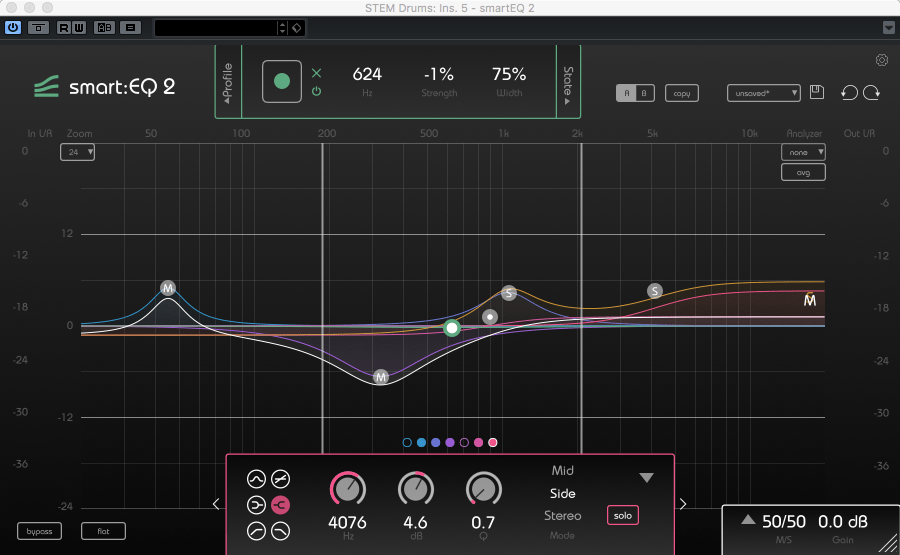This screenshot has height=555, width=900.
Task: Step through presets with the up/down arrows
Action: pyautogui.click(x=282, y=28)
